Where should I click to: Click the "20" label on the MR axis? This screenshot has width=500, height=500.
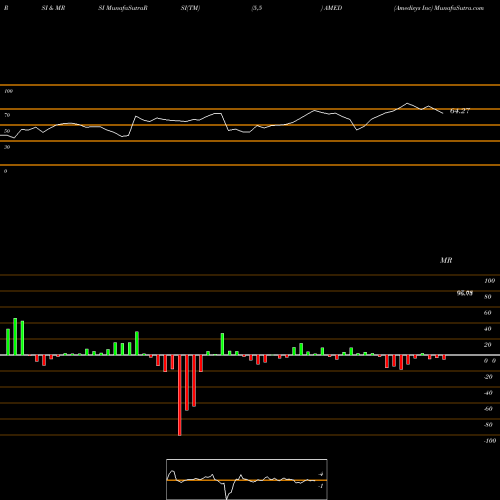point(488,345)
